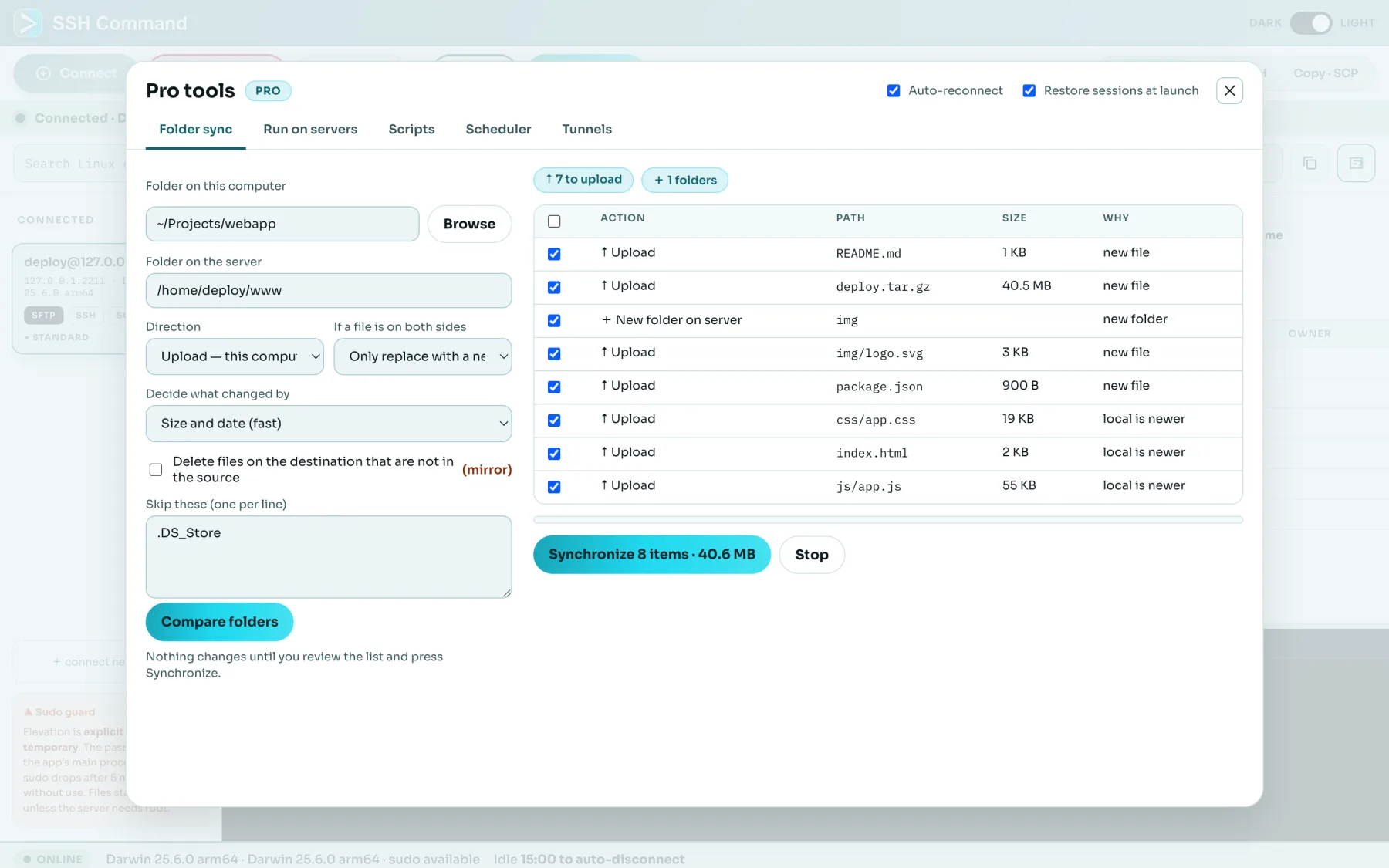The image size is (1389, 868).
Task: Click the copy icon in the background window
Action: click(x=1310, y=163)
